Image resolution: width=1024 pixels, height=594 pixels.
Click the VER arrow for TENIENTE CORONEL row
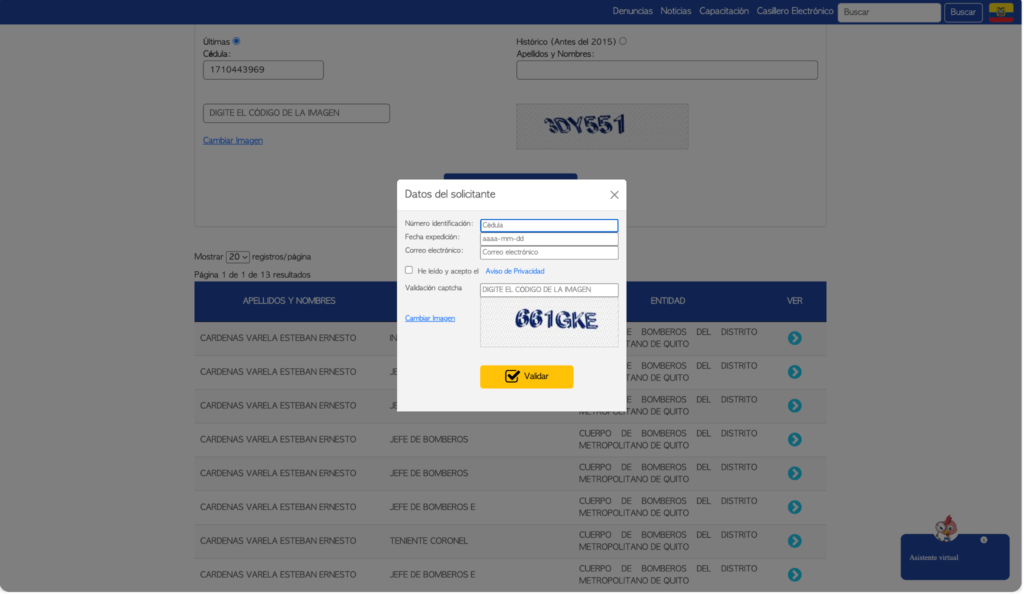point(794,541)
